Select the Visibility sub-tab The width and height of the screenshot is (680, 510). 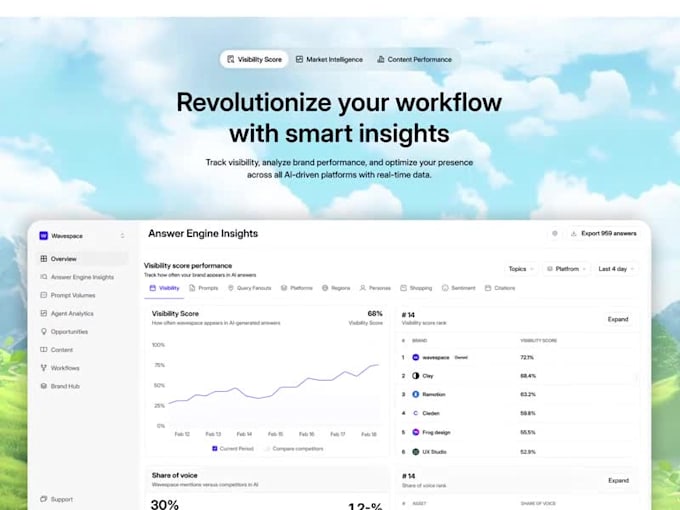164,288
